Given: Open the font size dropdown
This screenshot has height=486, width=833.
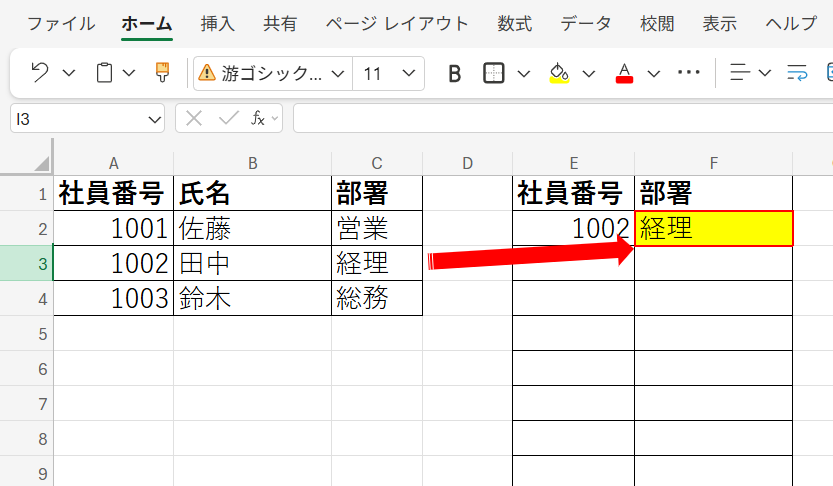Looking at the screenshot, I should [408, 73].
